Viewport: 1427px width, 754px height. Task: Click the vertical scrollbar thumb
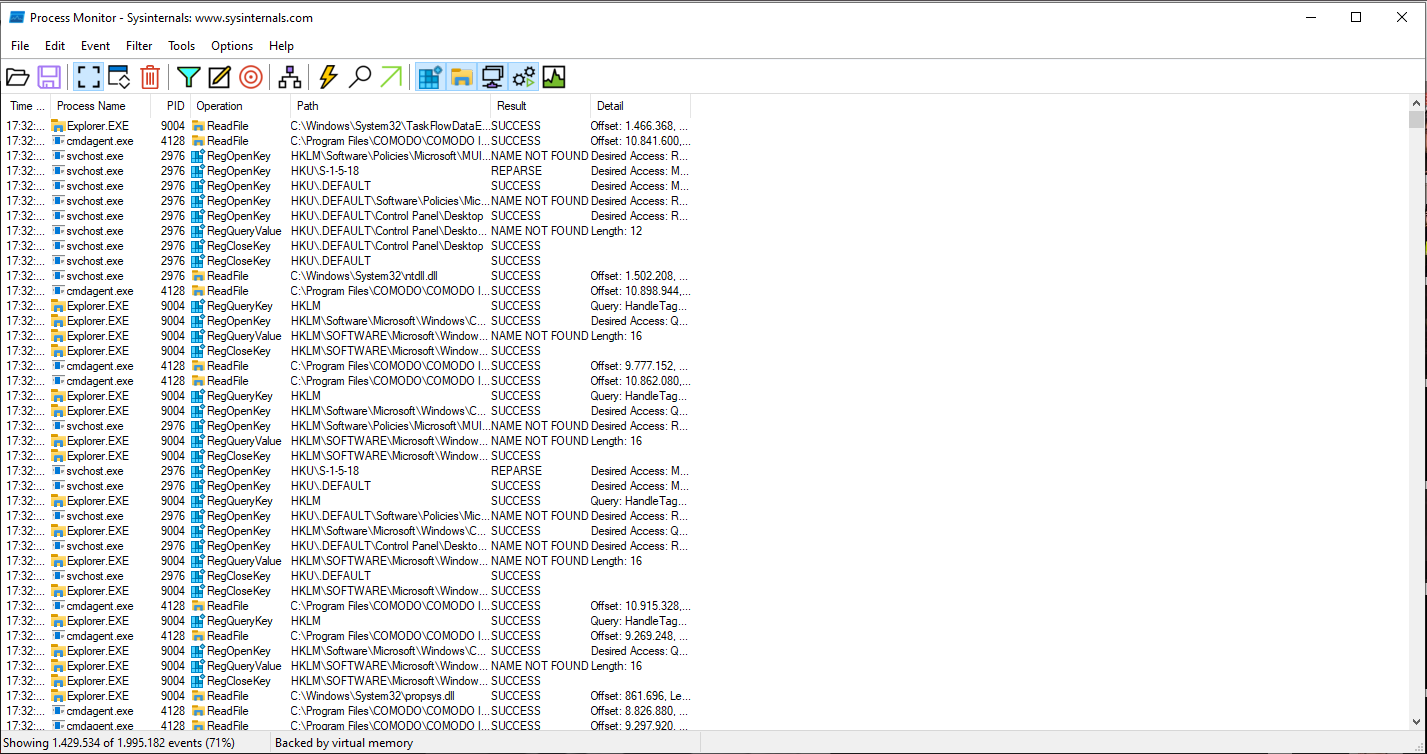[1416, 120]
